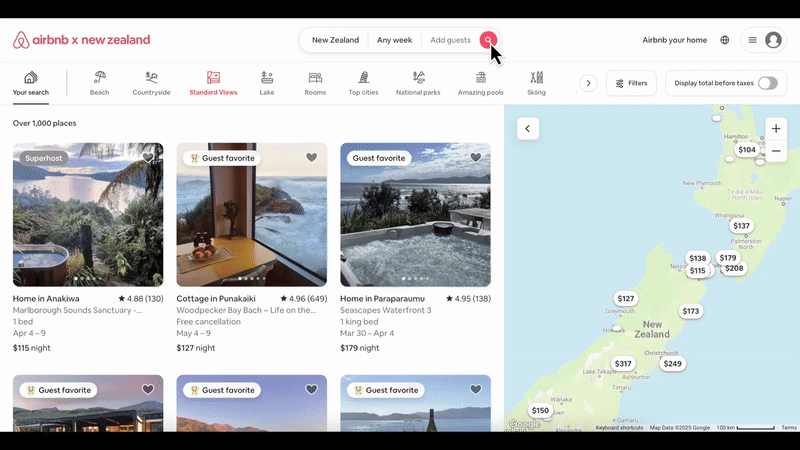Click the $115 map price marker
Screen dimensions: 800x450
(697, 271)
